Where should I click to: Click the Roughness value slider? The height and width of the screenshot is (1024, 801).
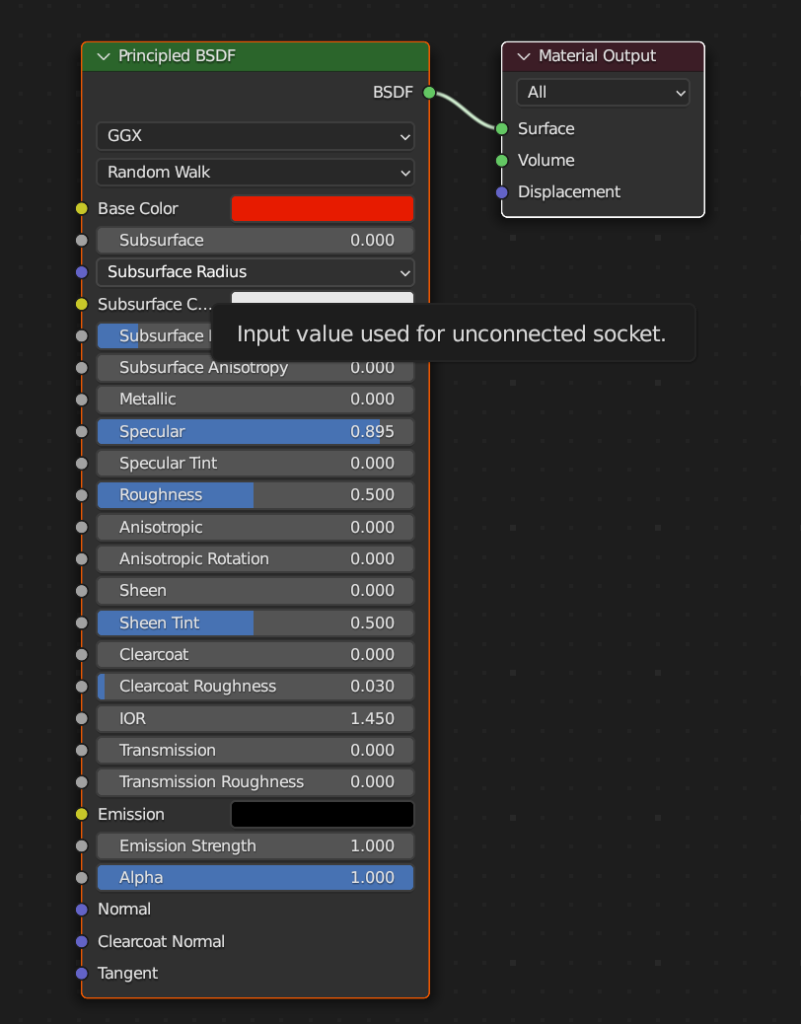click(x=255, y=495)
